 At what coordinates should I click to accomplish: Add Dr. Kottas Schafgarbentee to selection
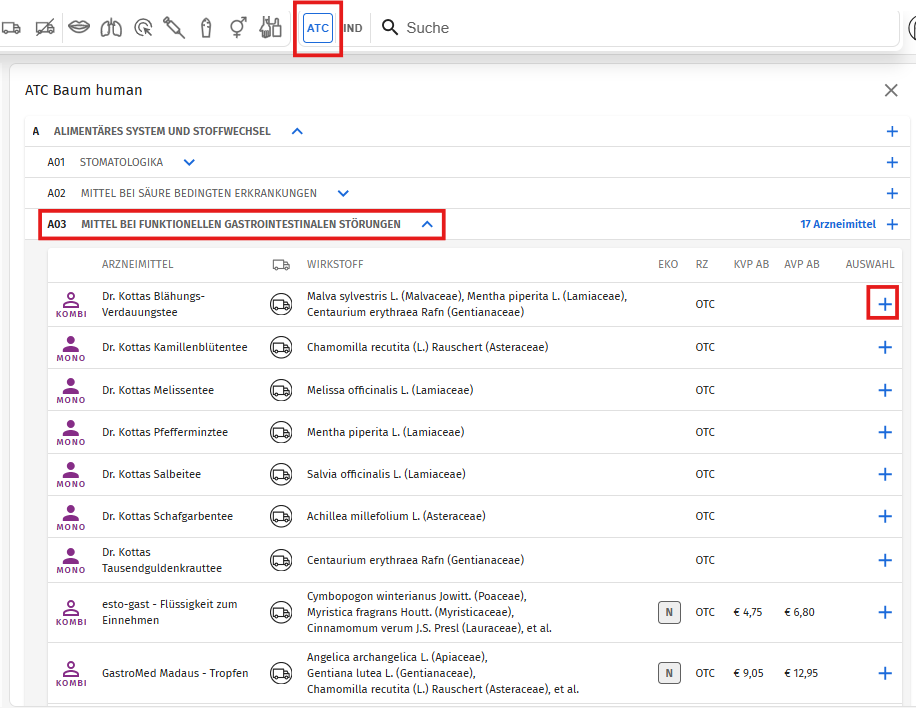click(885, 516)
